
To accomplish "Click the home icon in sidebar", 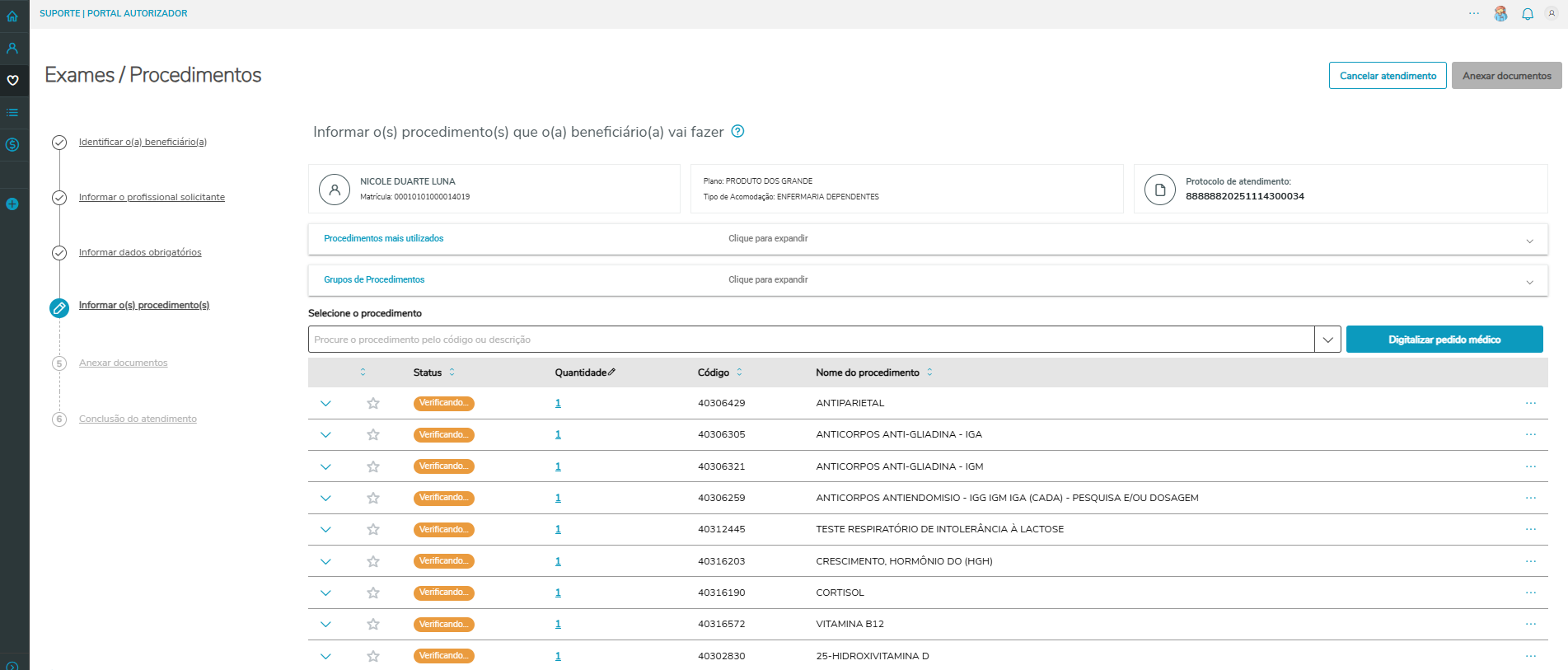I will (12, 16).
